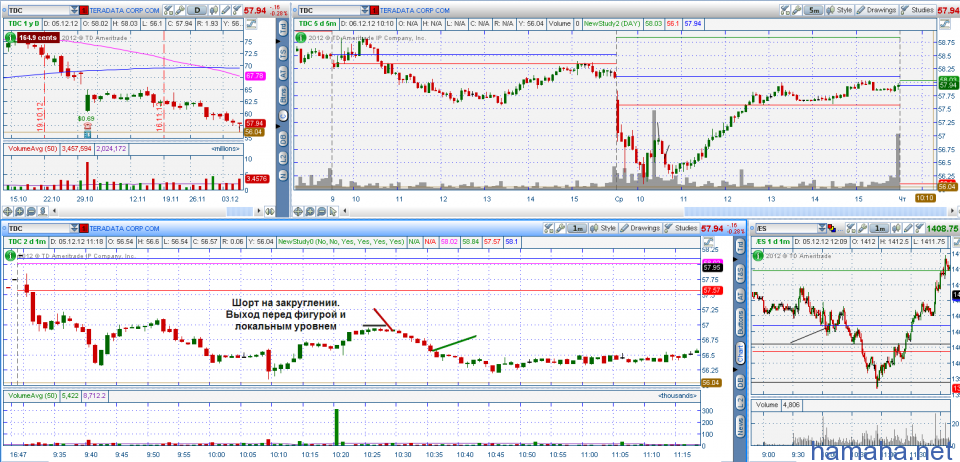Screen dimensions: 960x462
Task: Click red flag icon beside daily chart symbol
Action: [84, 10]
